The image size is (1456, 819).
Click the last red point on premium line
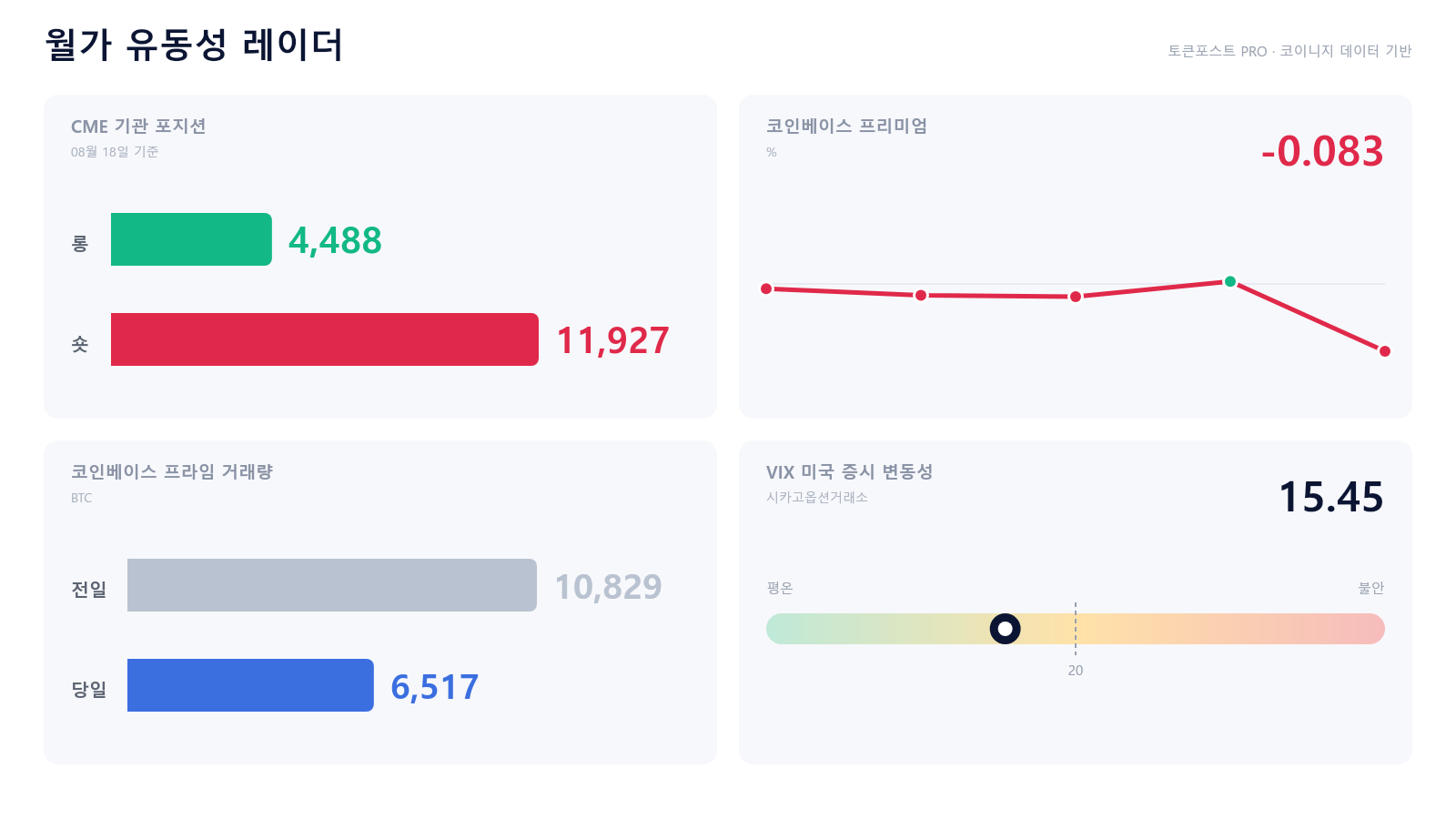click(1385, 351)
